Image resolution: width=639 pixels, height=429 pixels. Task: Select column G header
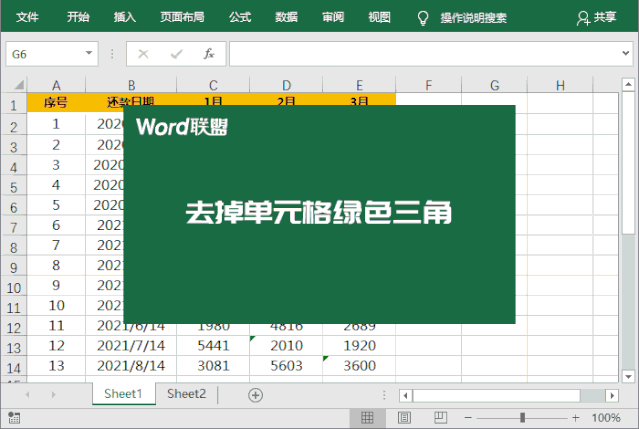pos(494,85)
